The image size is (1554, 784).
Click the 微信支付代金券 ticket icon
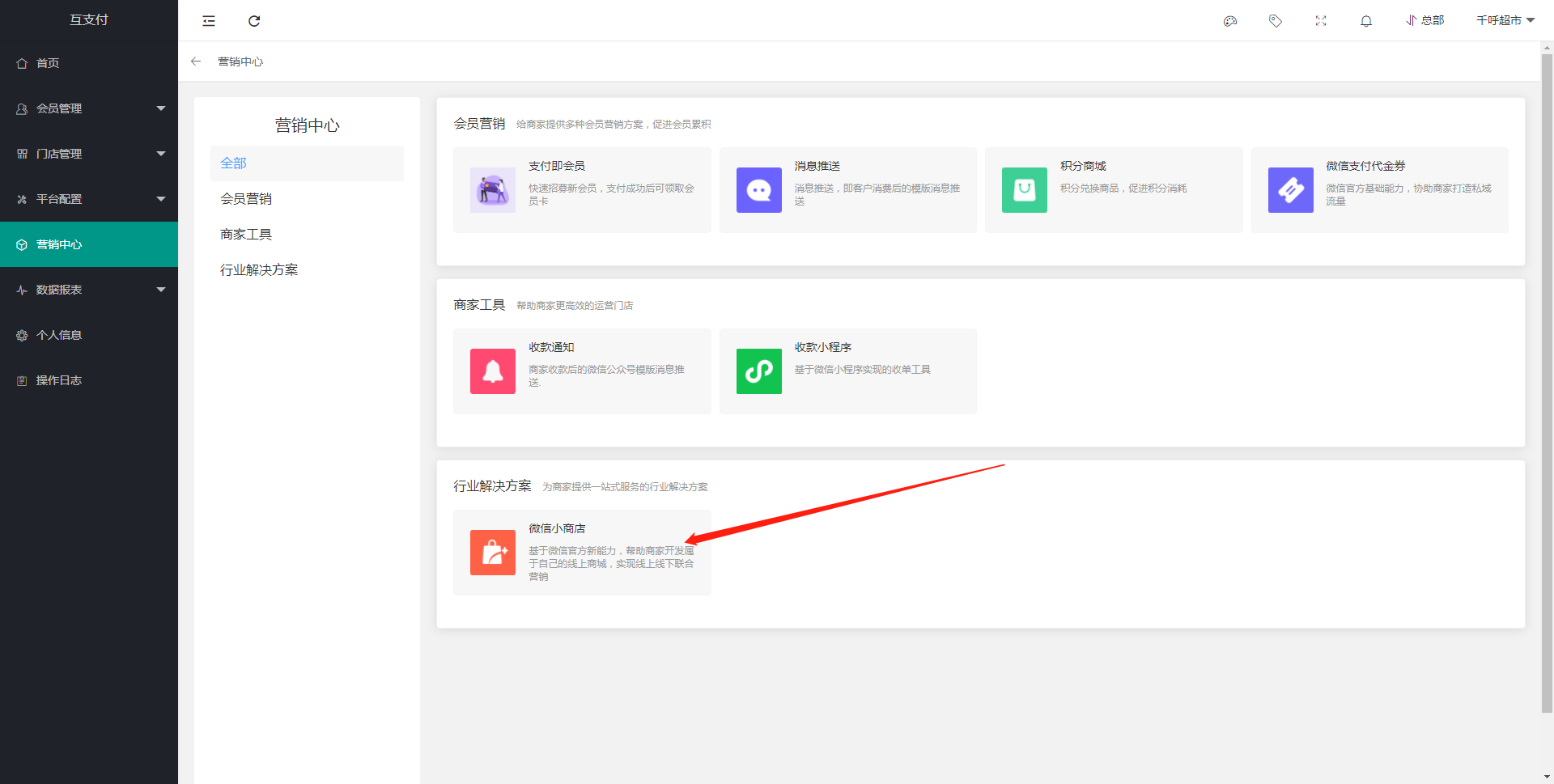[1291, 190]
